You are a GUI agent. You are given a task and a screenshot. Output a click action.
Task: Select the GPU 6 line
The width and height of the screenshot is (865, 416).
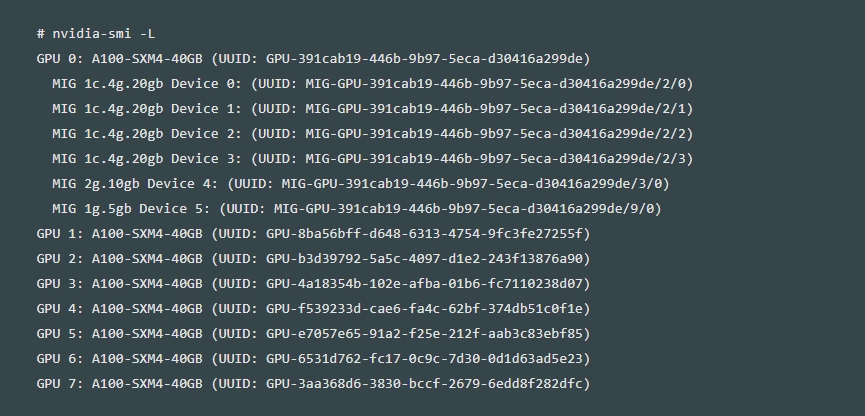click(x=313, y=359)
